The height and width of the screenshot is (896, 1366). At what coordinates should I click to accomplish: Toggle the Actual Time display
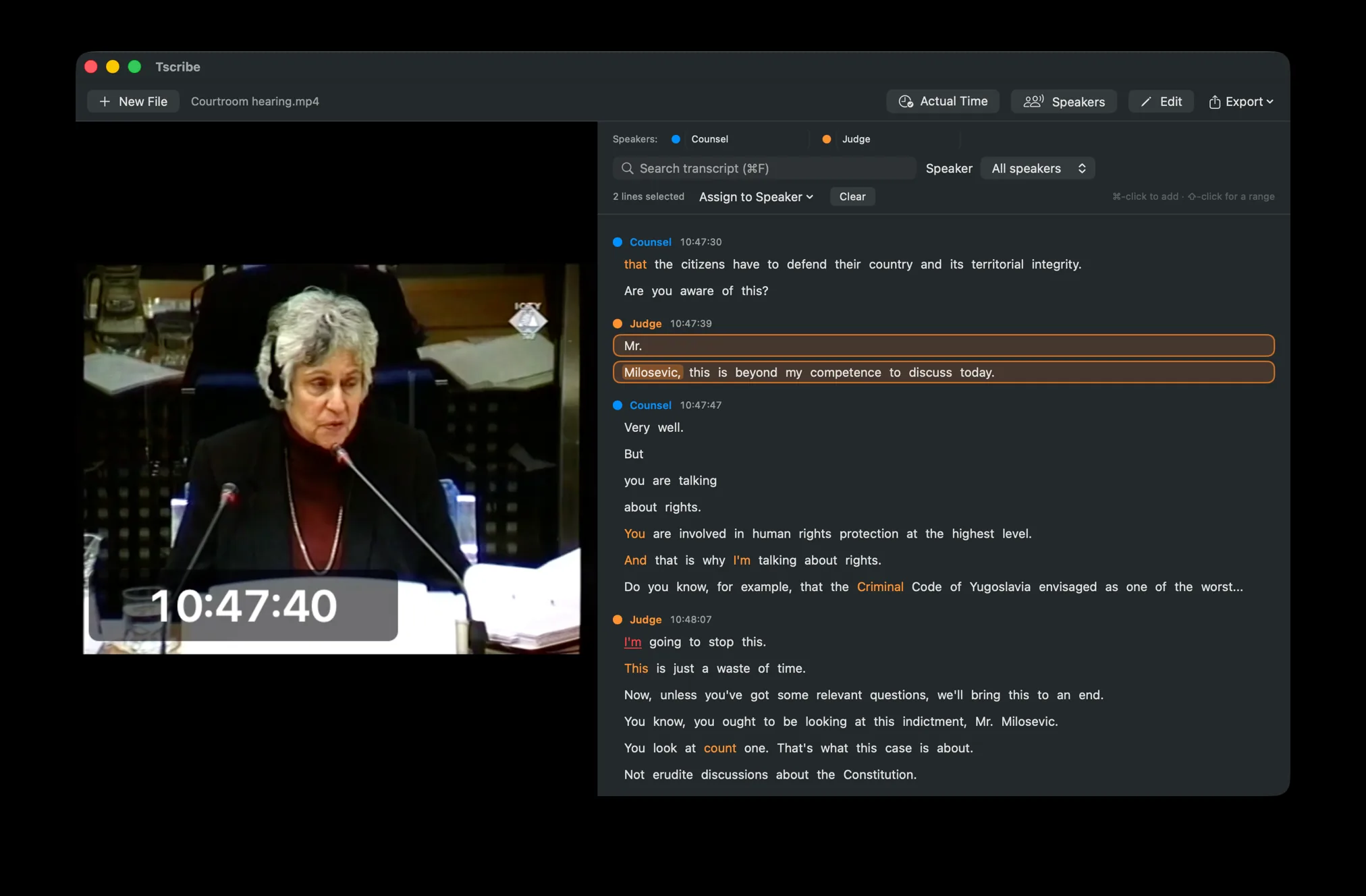943,101
